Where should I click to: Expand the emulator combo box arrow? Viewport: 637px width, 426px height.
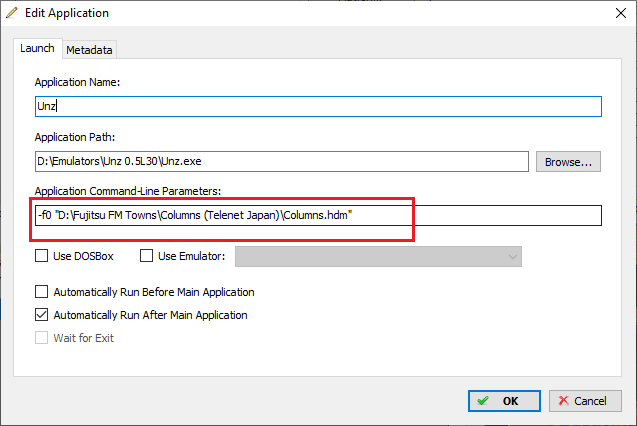click(x=513, y=257)
